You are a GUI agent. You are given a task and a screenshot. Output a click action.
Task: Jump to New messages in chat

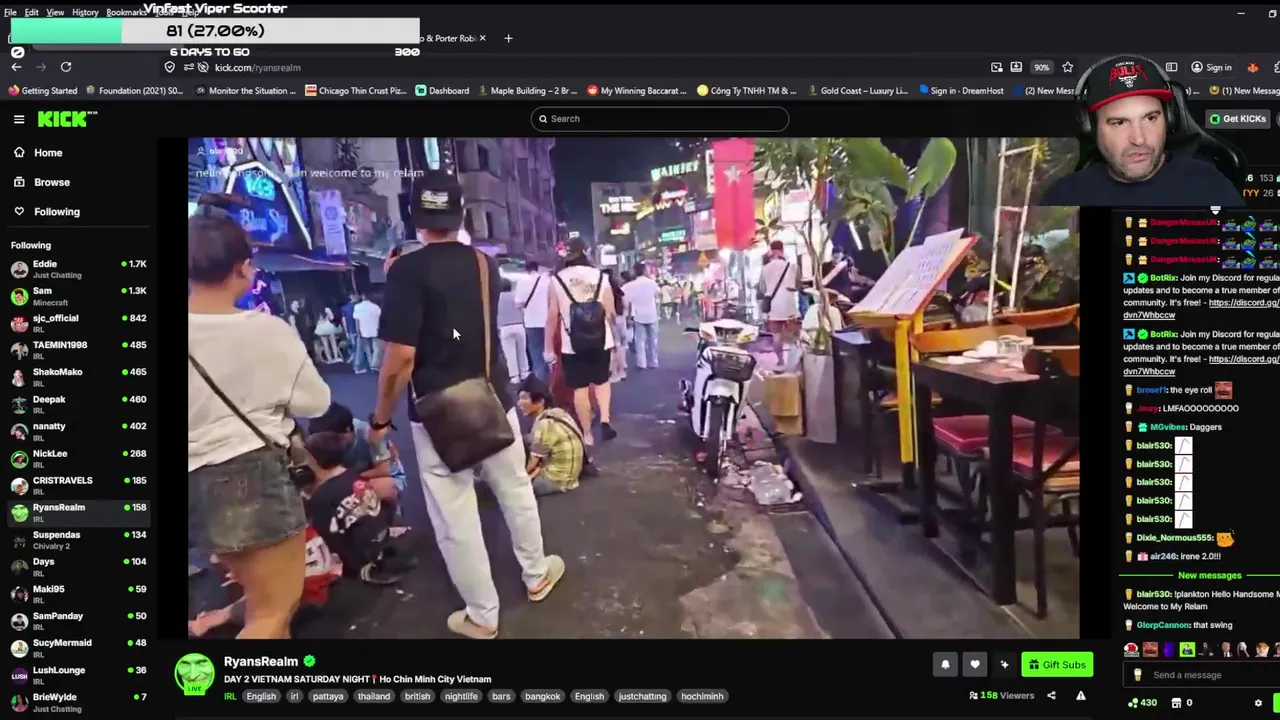coord(1209,575)
